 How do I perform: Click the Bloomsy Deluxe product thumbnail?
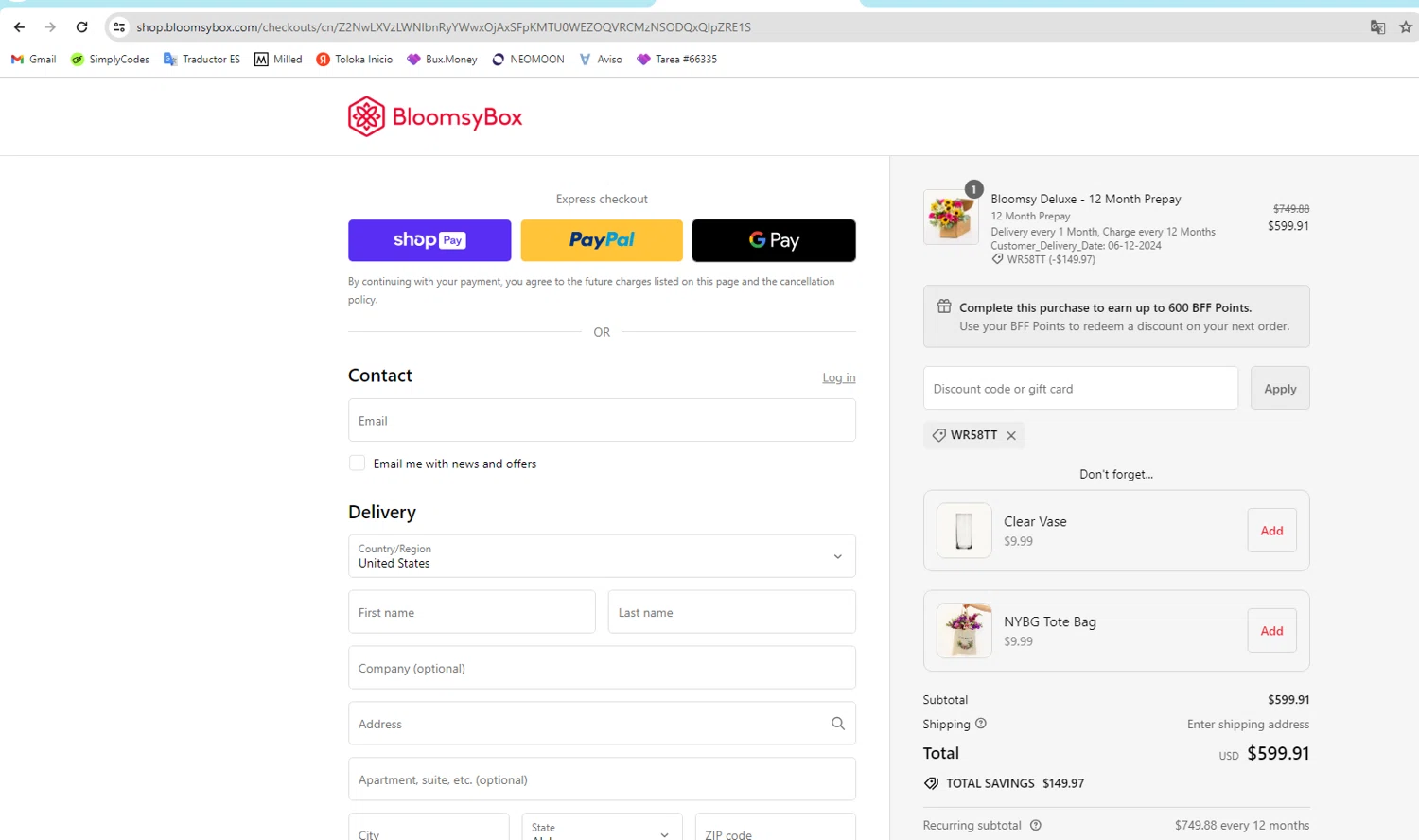pyautogui.click(x=951, y=218)
